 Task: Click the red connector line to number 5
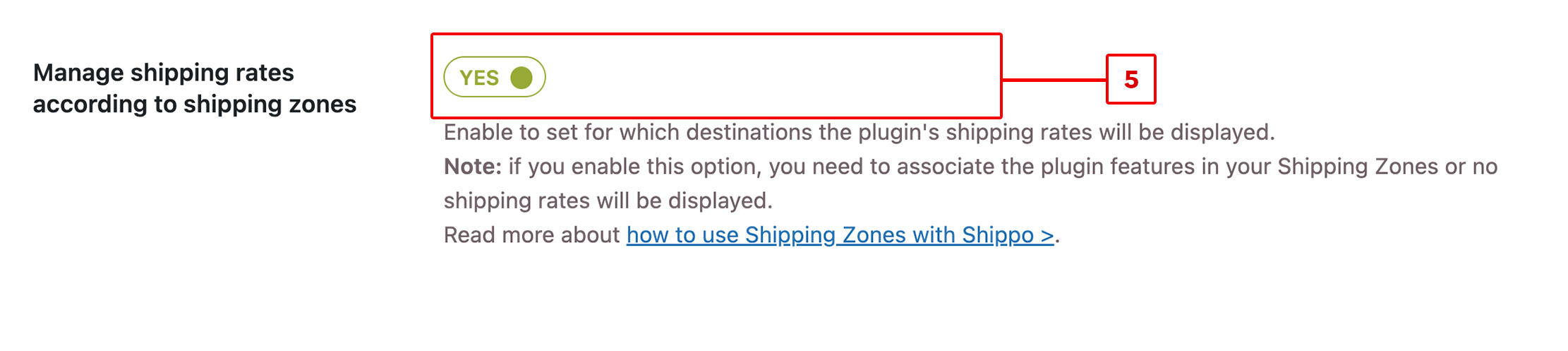pos(1054,80)
